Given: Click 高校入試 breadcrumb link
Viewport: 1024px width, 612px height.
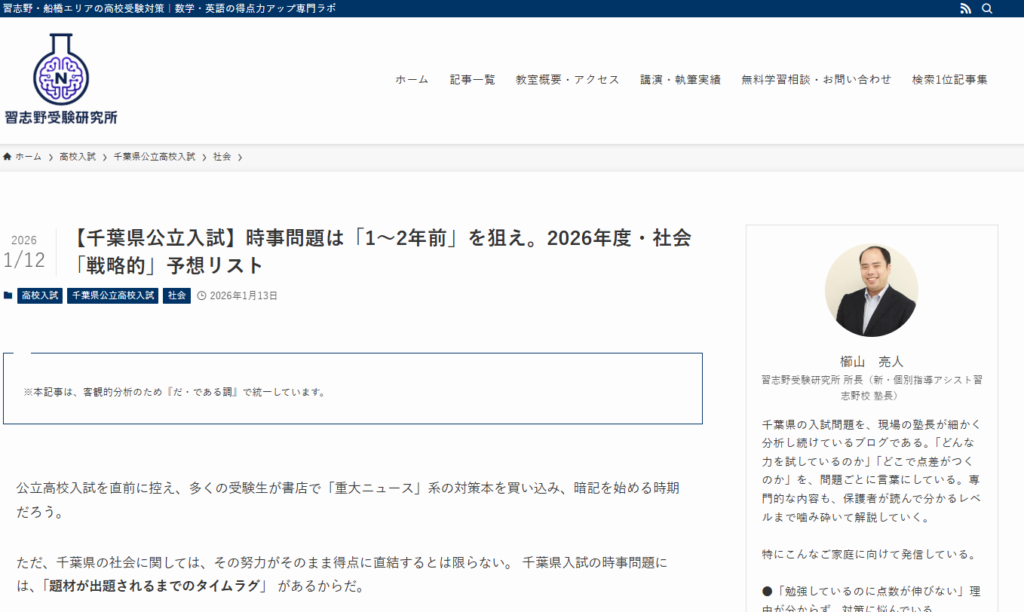Looking at the screenshot, I should [x=77, y=157].
